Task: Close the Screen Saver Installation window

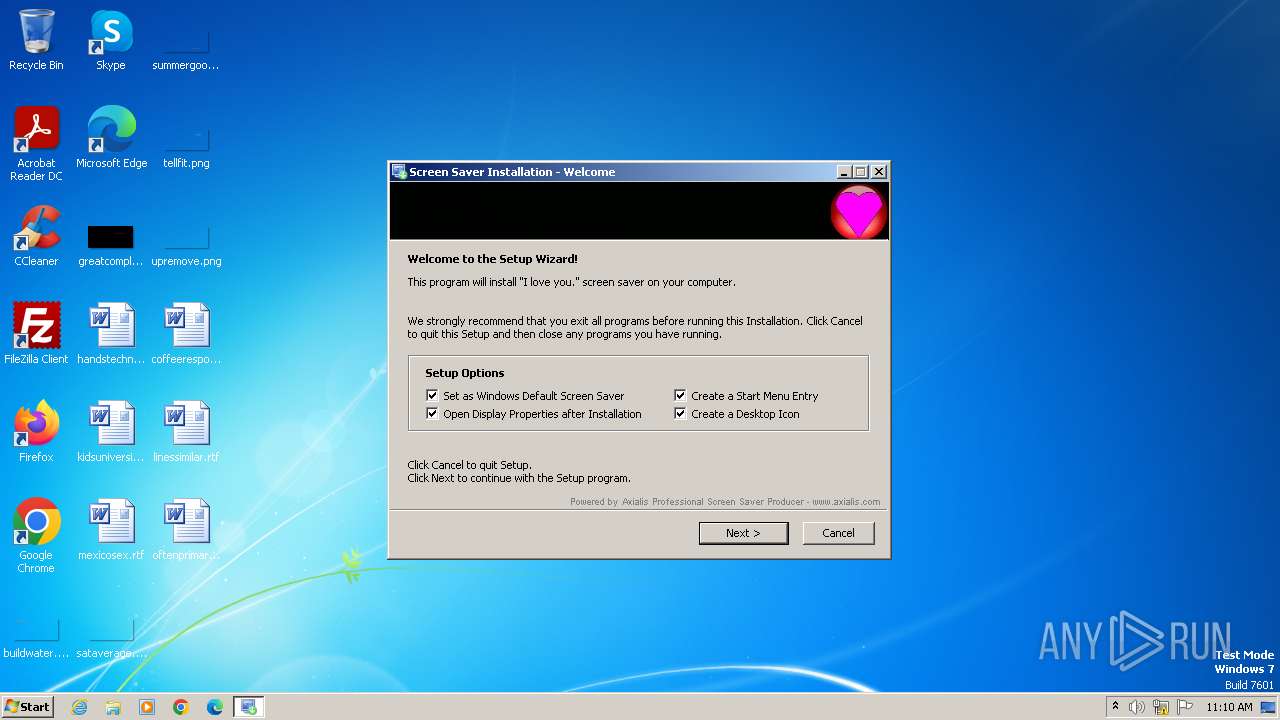Action: [879, 172]
